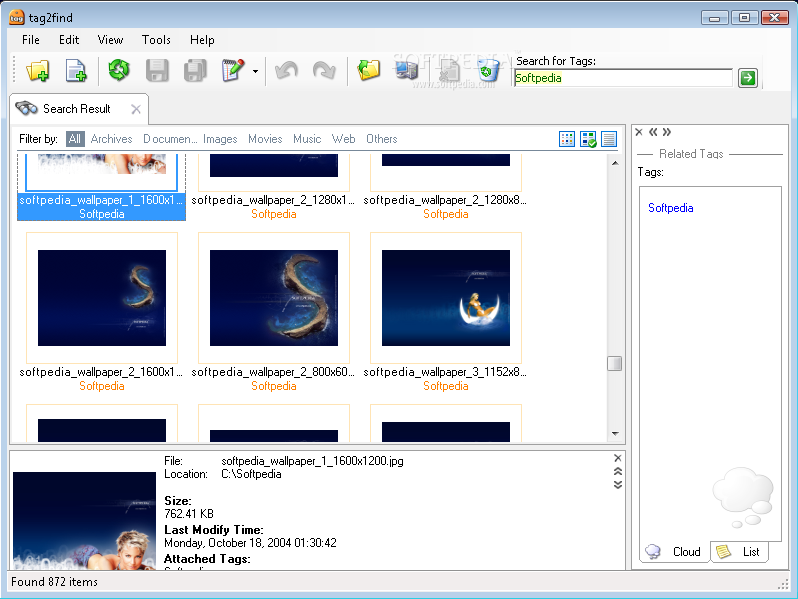The width and height of the screenshot is (798, 599).
Task: Click the blue Softpedia related tag
Action: click(x=671, y=208)
